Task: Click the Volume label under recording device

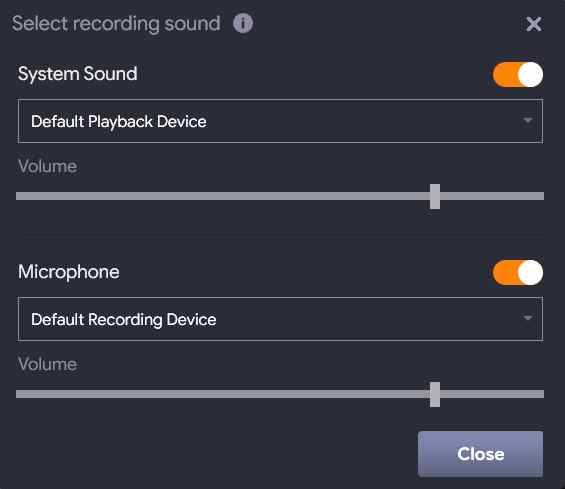Action: coord(47,364)
